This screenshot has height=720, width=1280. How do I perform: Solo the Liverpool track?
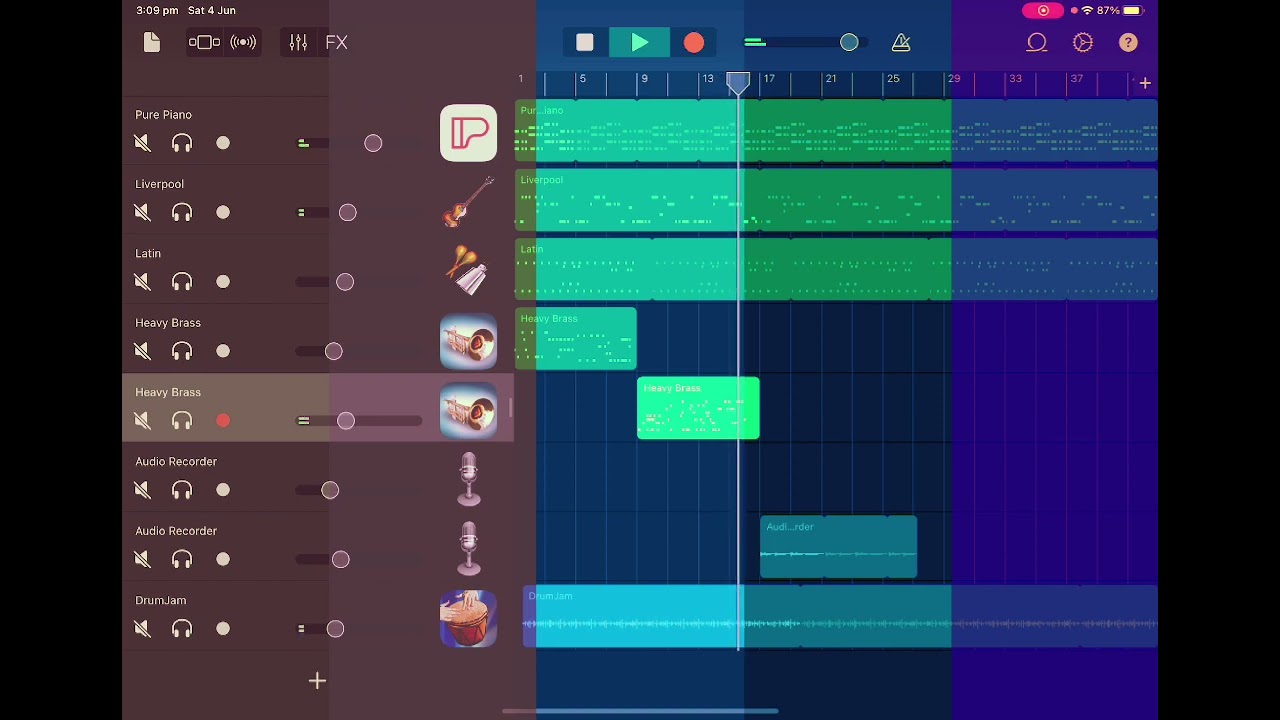(182, 212)
